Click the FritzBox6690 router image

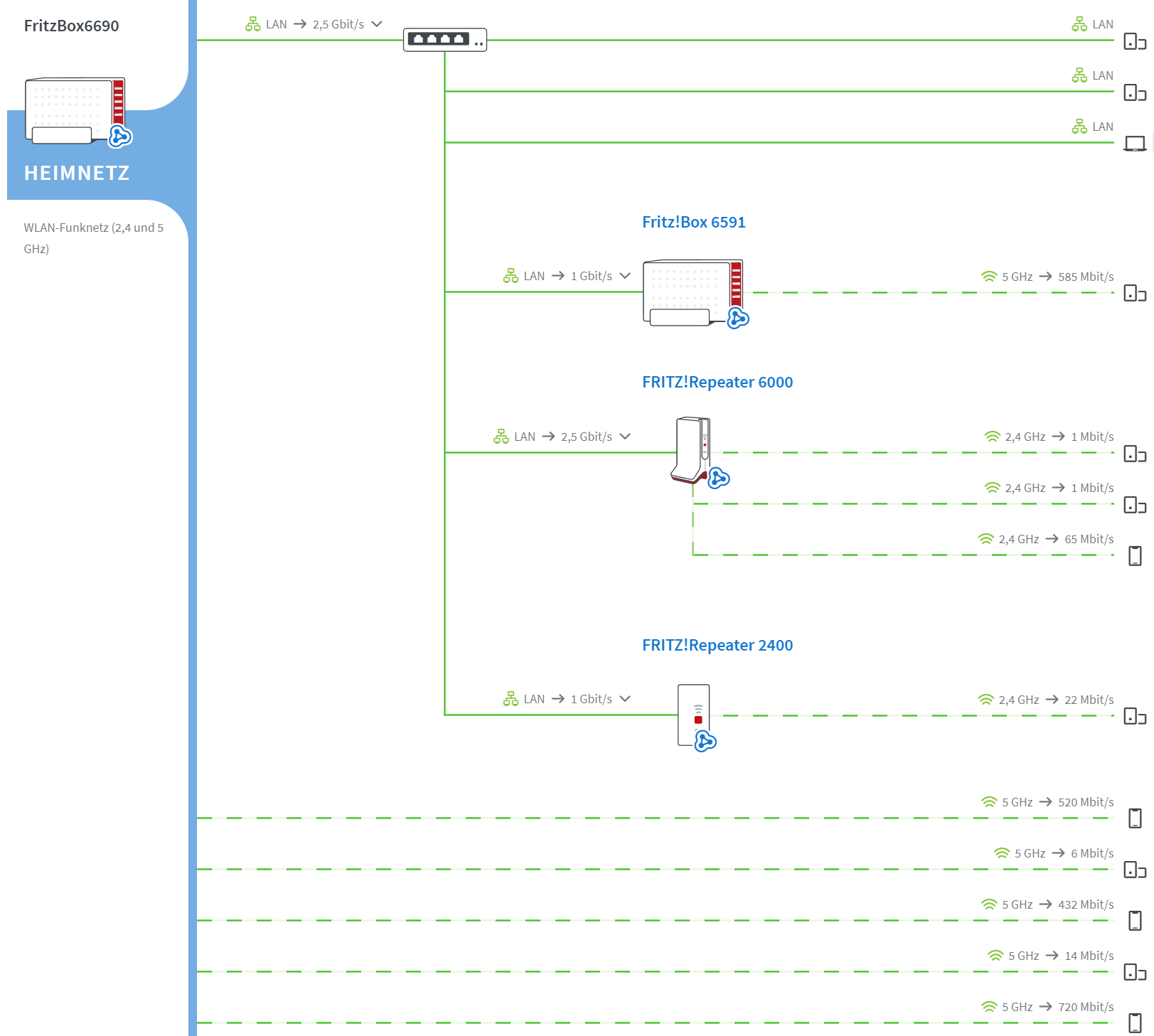point(75,110)
